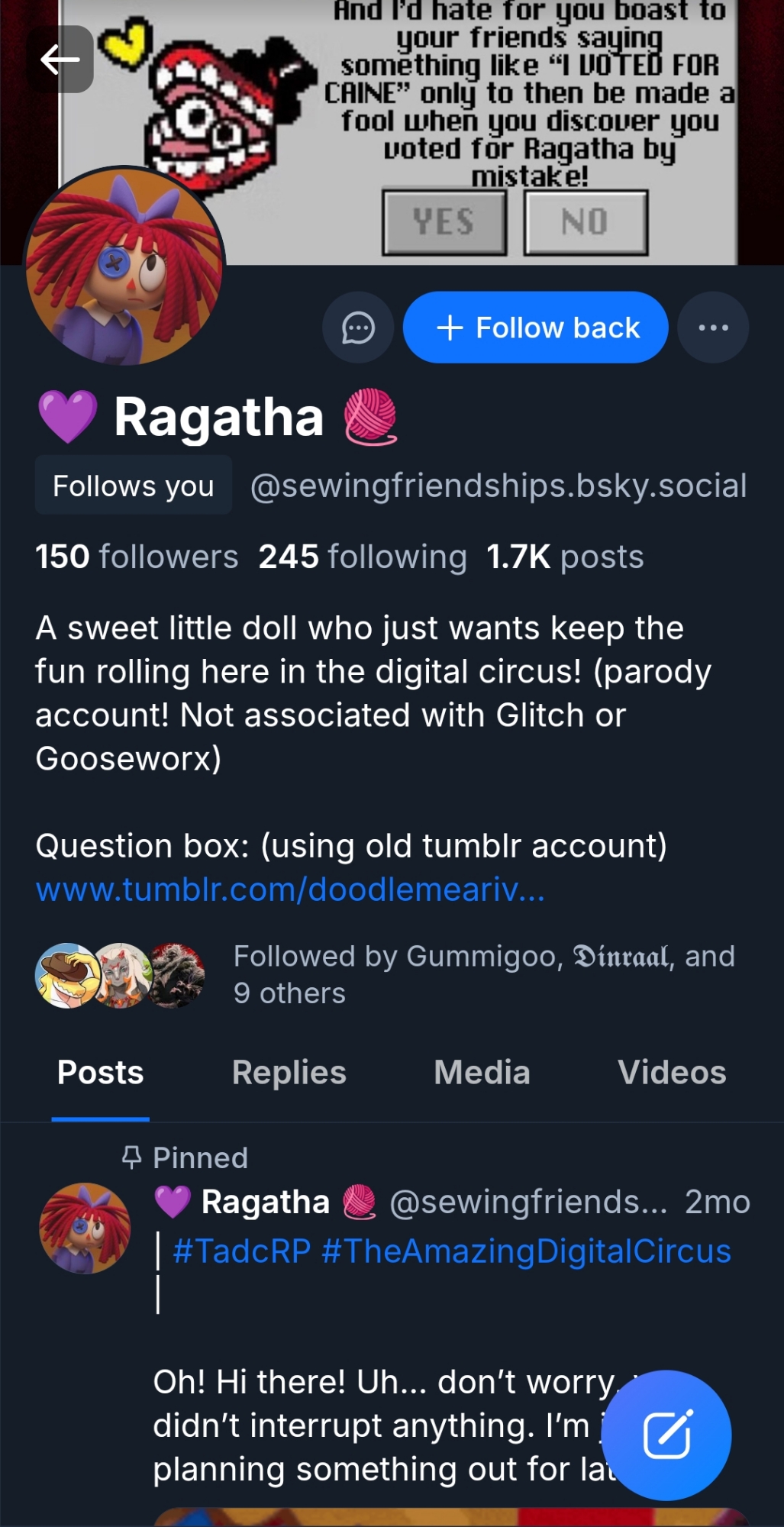
Task: Tap the back arrow icon
Action: (x=60, y=59)
